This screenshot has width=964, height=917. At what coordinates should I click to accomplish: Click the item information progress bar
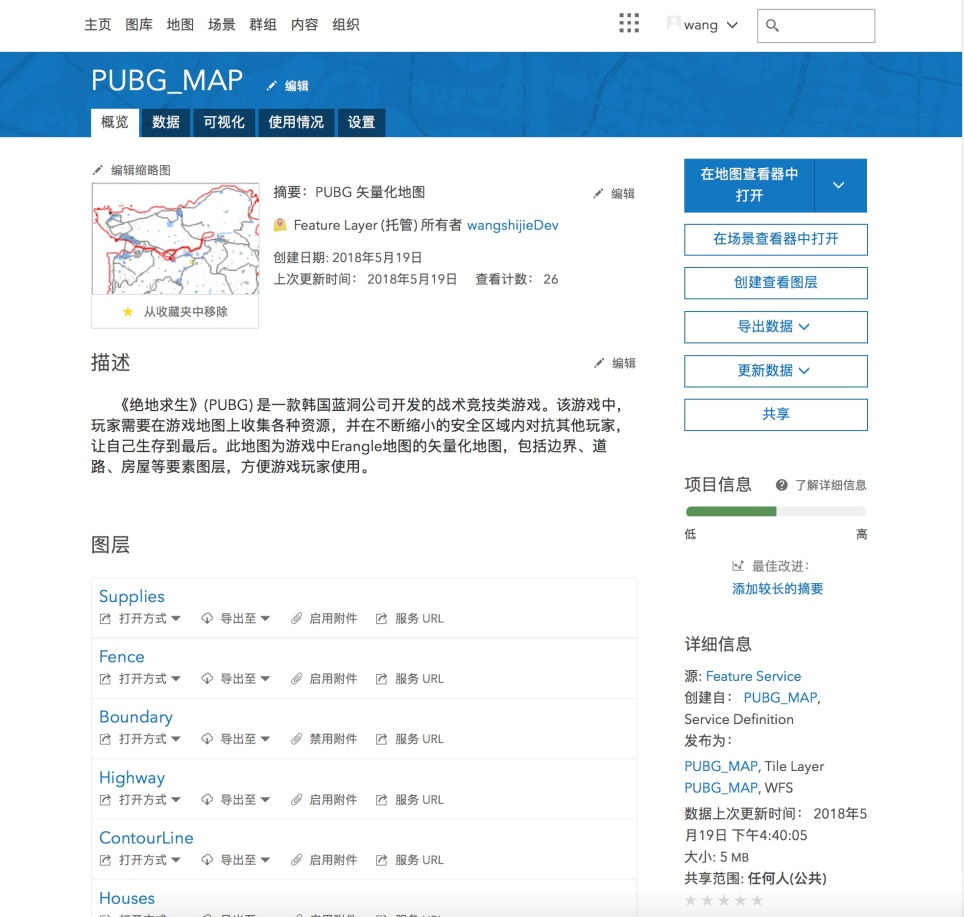pos(775,511)
